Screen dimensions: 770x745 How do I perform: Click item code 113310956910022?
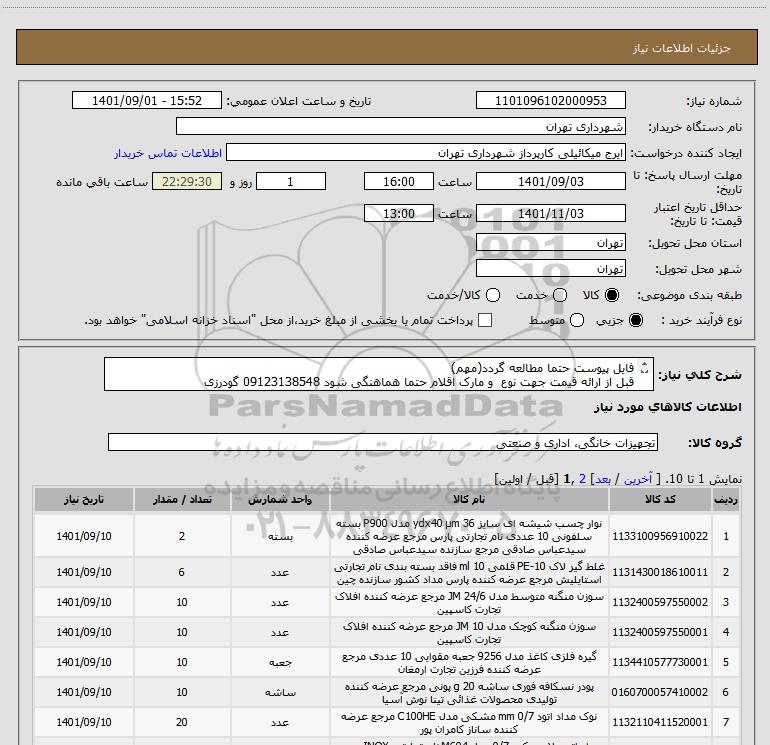pyautogui.click(x=660, y=536)
